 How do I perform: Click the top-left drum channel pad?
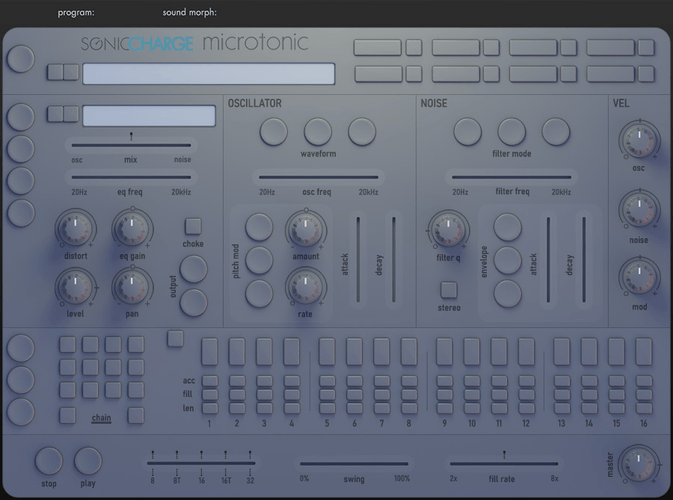[377, 48]
